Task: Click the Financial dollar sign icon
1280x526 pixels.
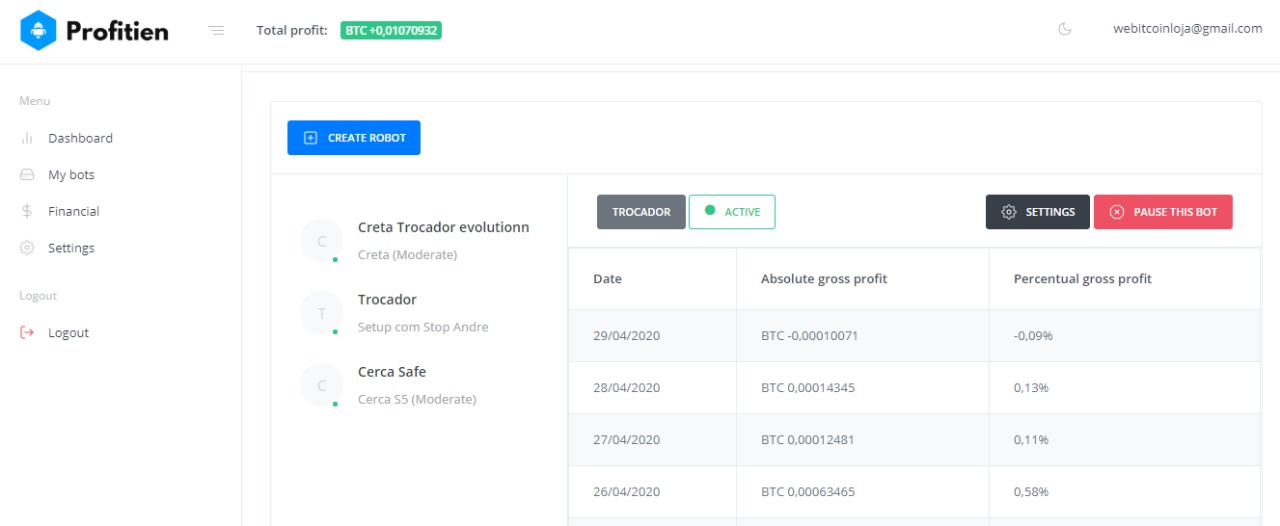Action: 27,211
